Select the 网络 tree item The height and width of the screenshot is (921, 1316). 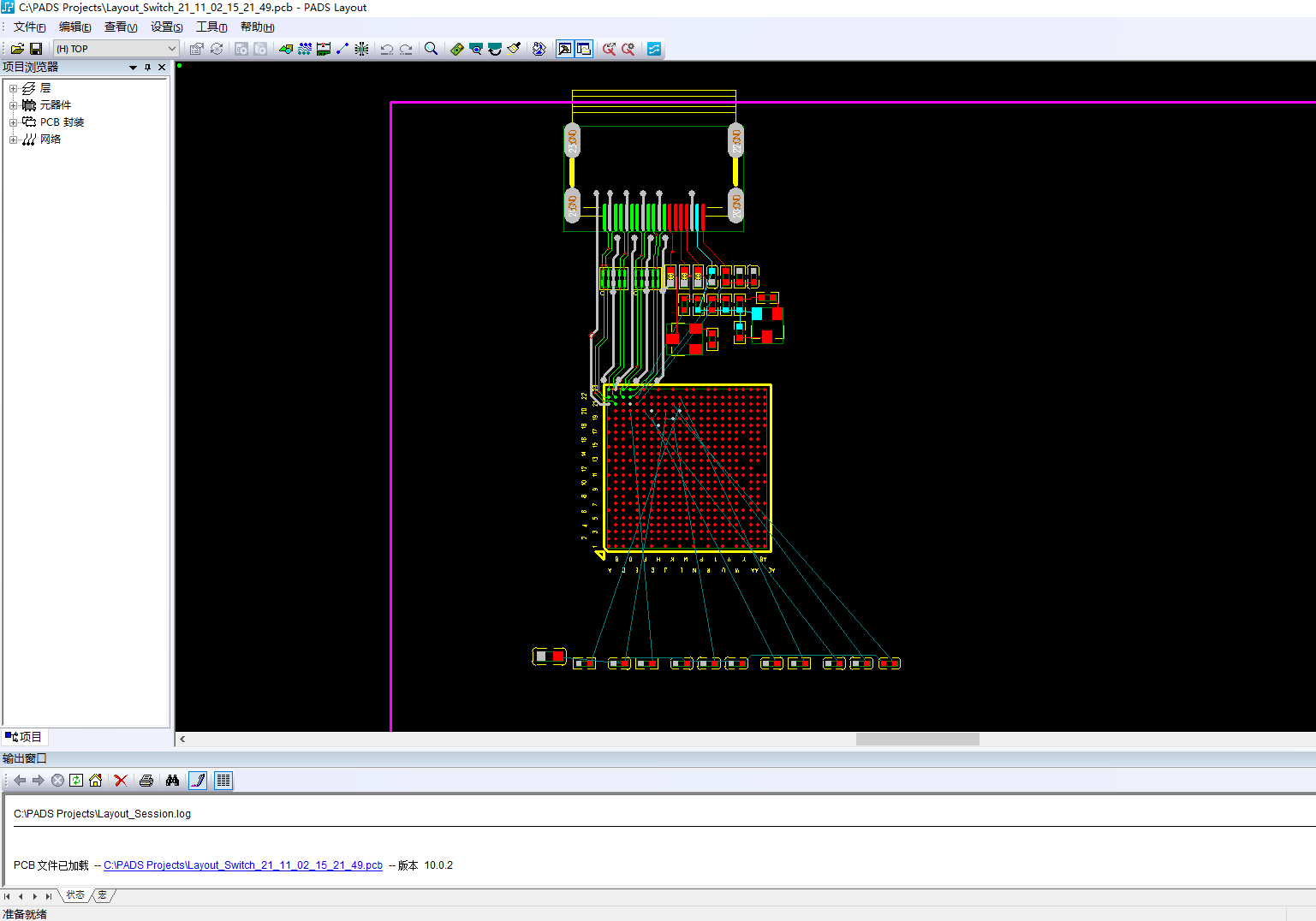tap(51, 140)
